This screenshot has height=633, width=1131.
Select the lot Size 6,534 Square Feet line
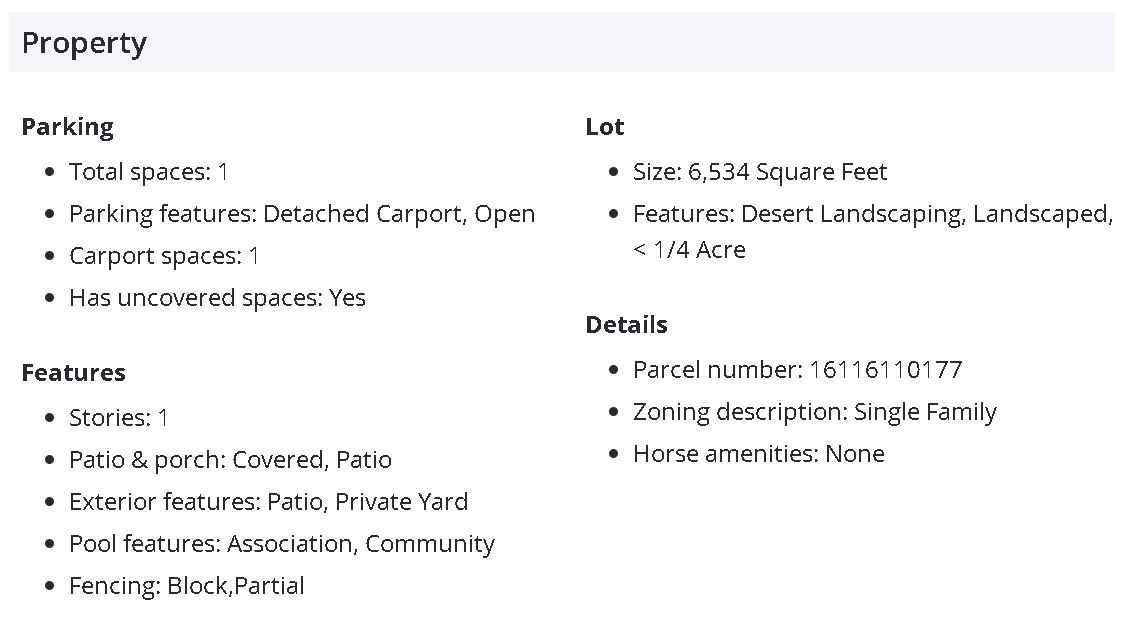pyautogui.click(x=760, y=172)
